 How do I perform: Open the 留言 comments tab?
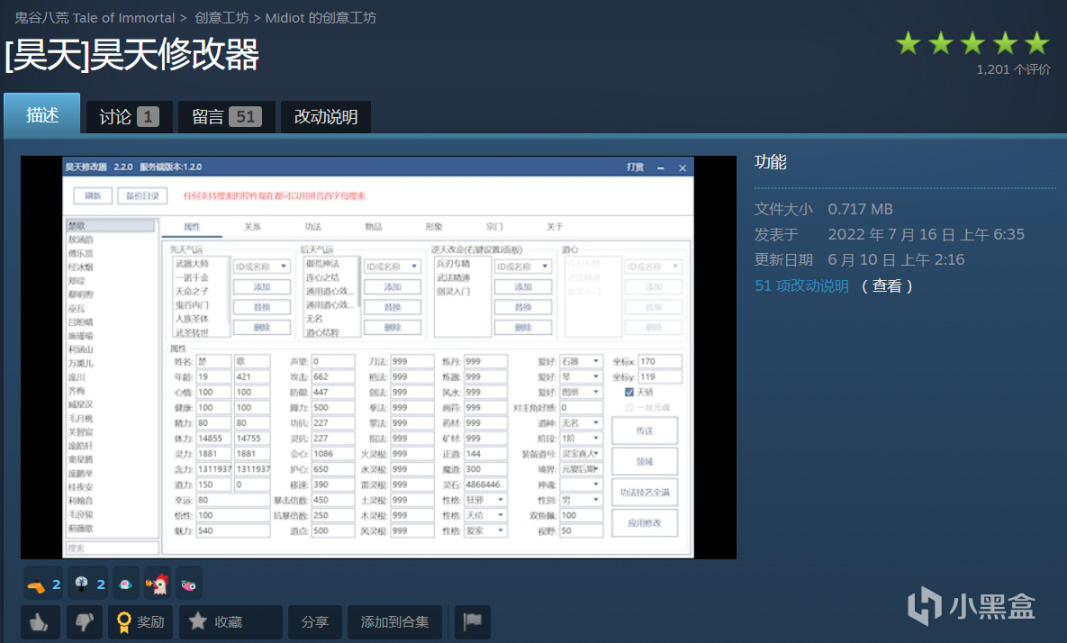tap(227, 117)
